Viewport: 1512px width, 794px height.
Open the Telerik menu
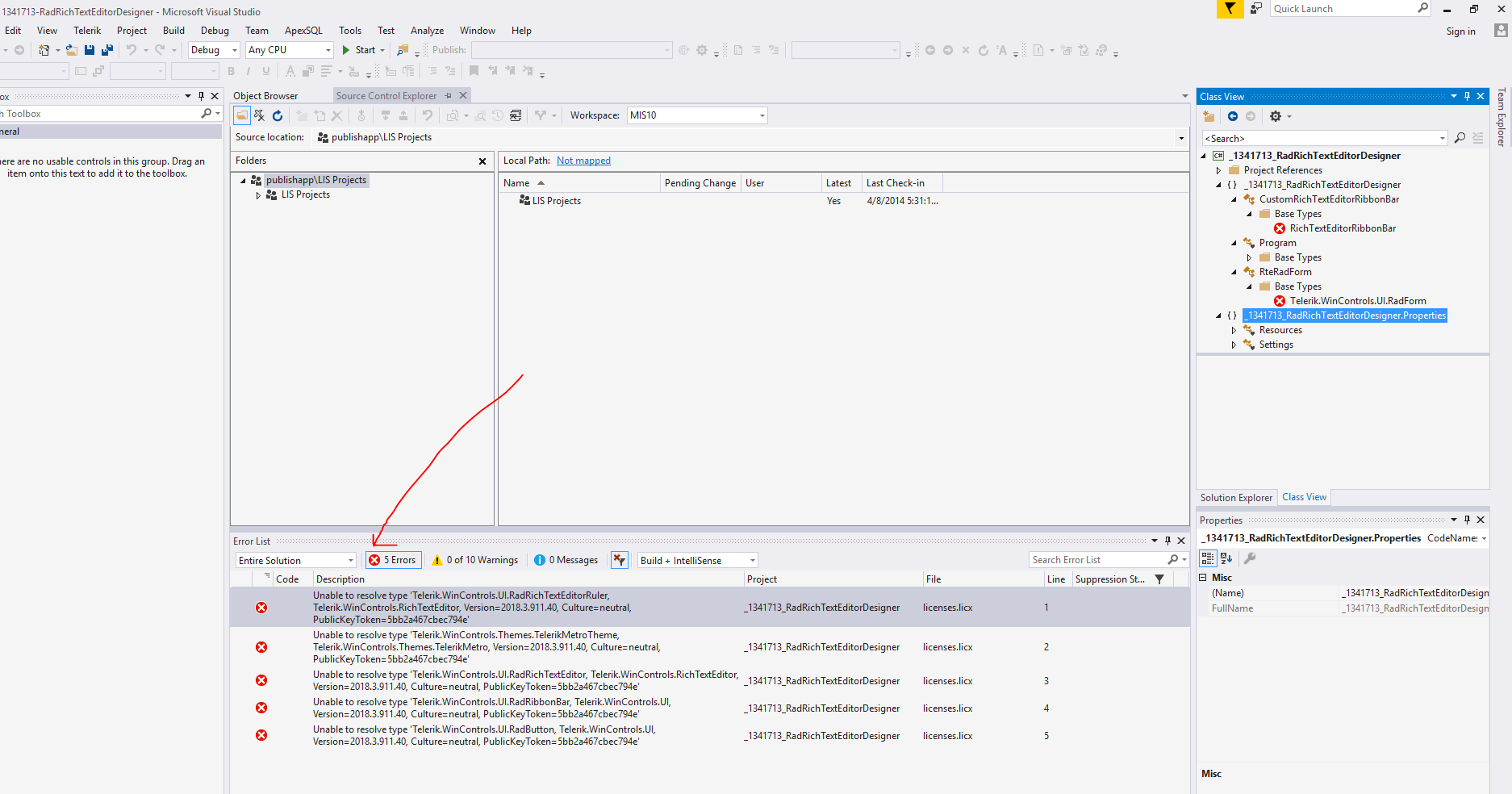87,31
